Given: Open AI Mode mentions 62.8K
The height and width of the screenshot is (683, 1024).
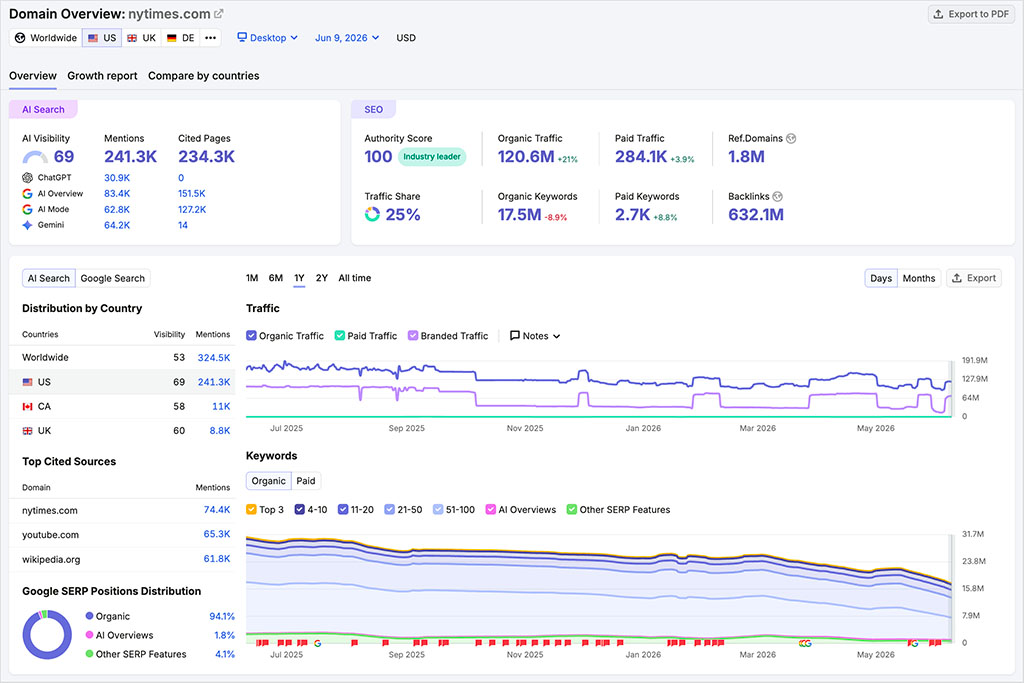Looking at the screenshot, I should 117,210.
